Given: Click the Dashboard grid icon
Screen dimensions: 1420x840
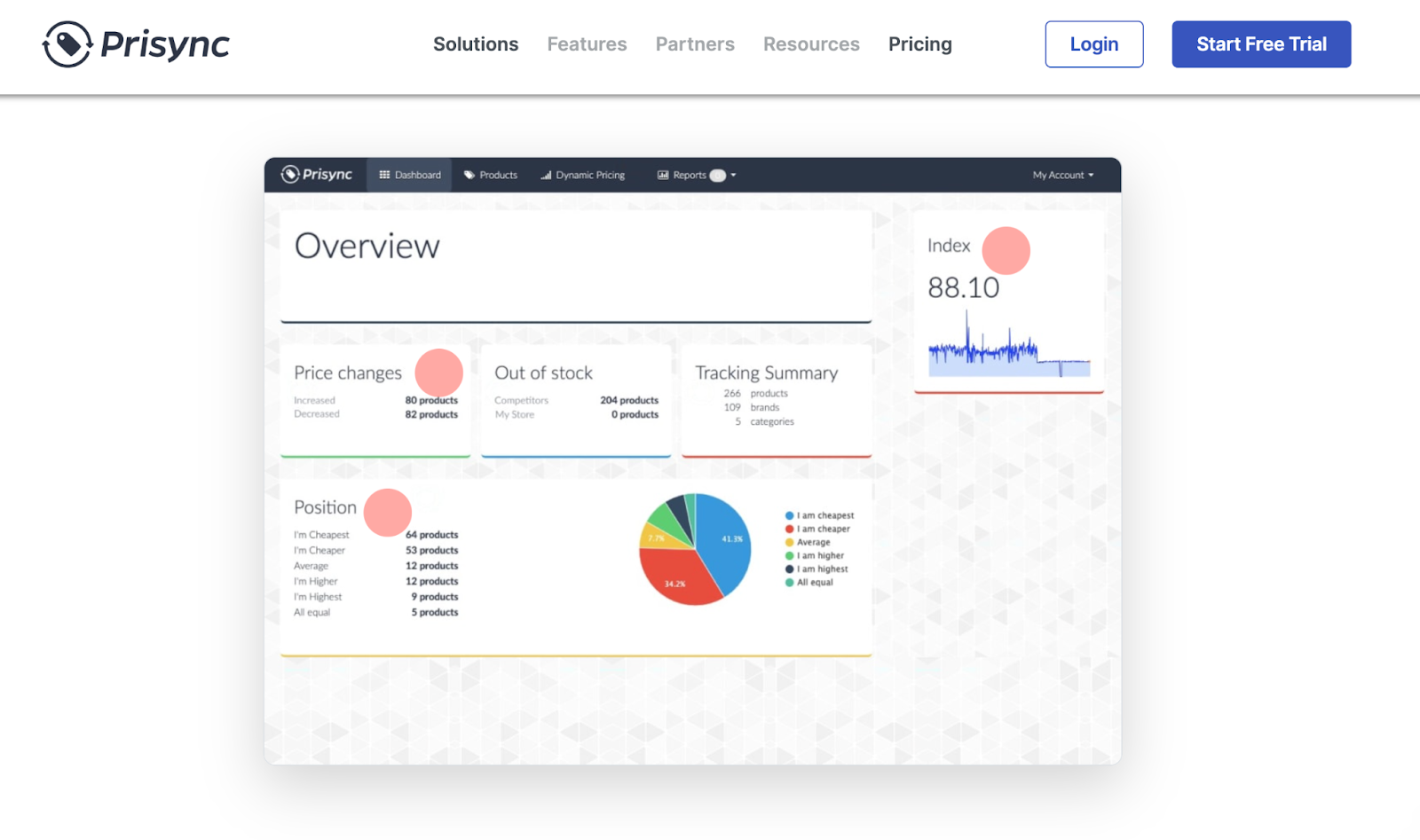Looking at the screenshot, I should (x=384, y=175).
